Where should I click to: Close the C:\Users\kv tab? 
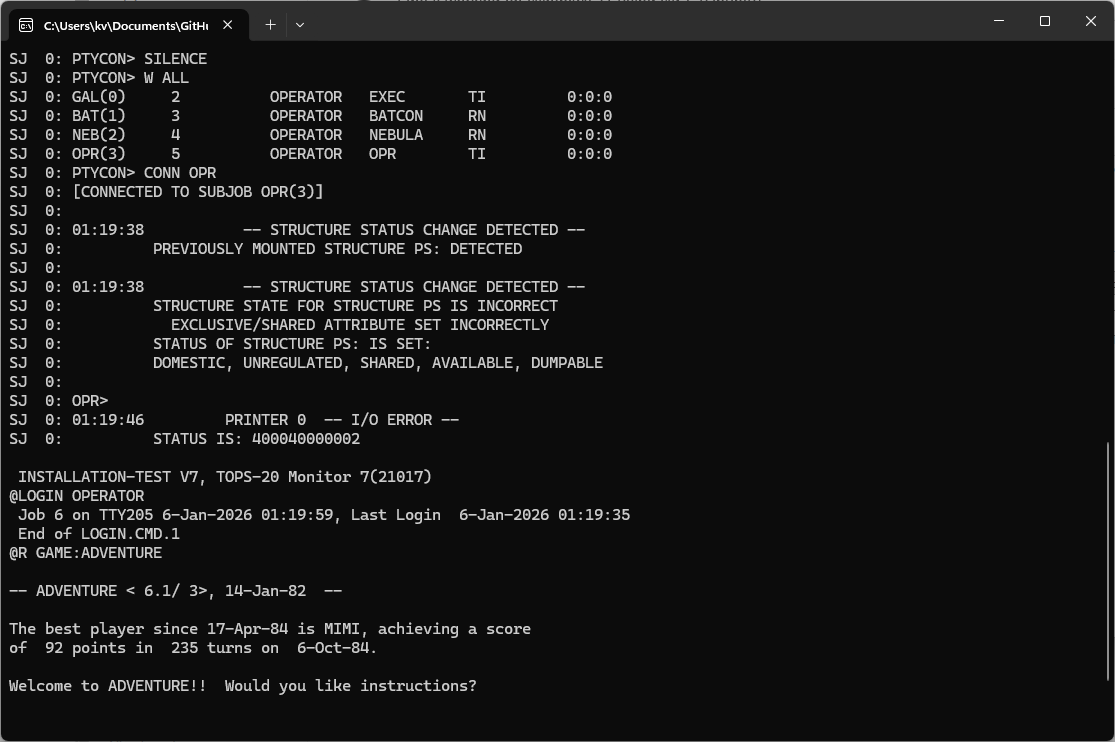(227, 25)
